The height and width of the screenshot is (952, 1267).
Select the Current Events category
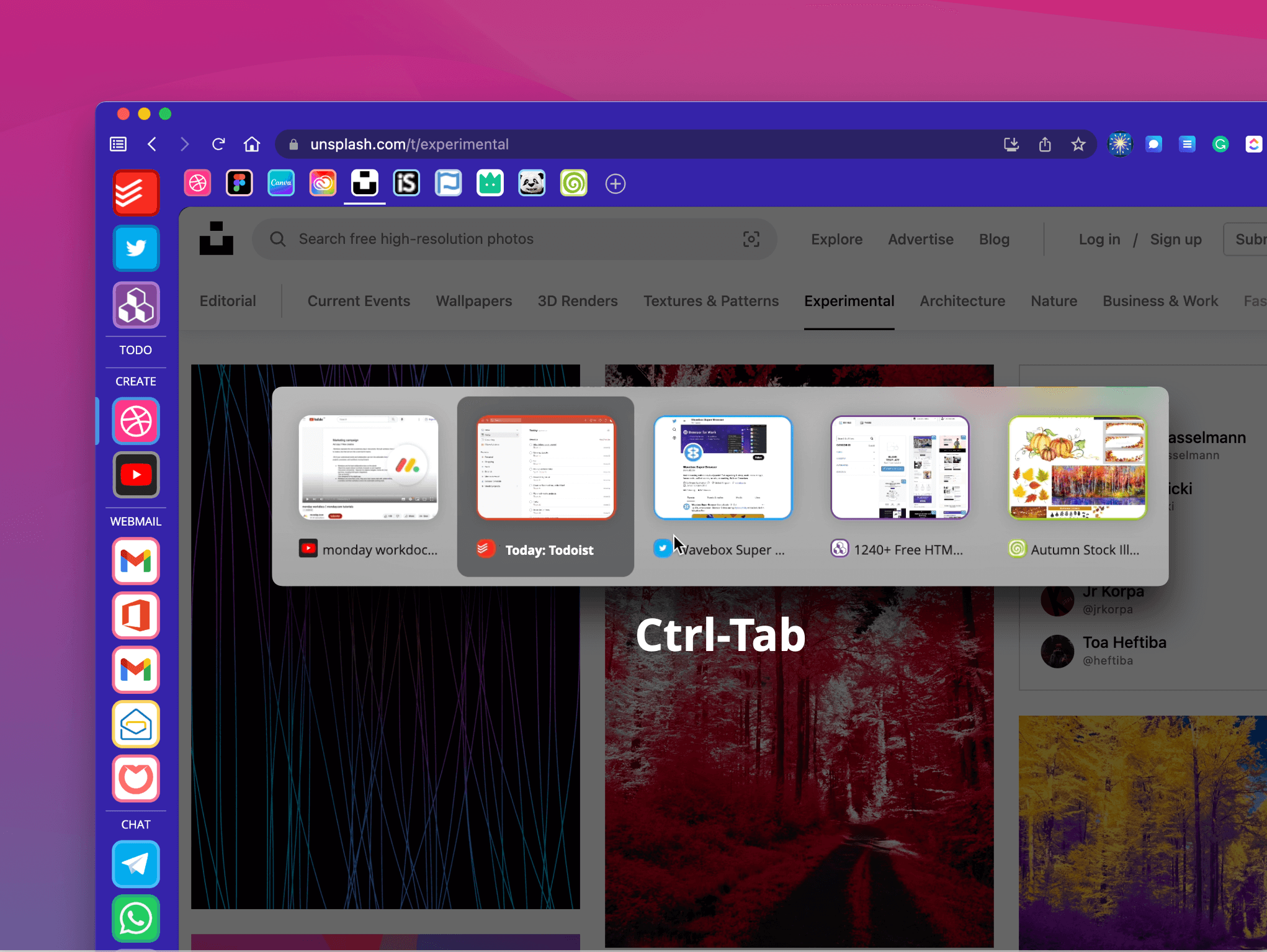pyautogui.click(x=359, y=301)
